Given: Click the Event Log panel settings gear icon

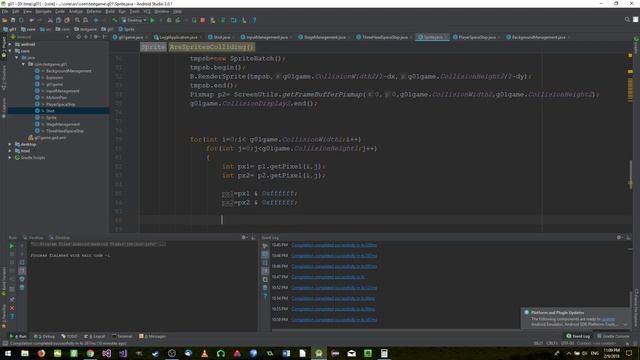Looking at the screenshot, I should tap(619, 237).
